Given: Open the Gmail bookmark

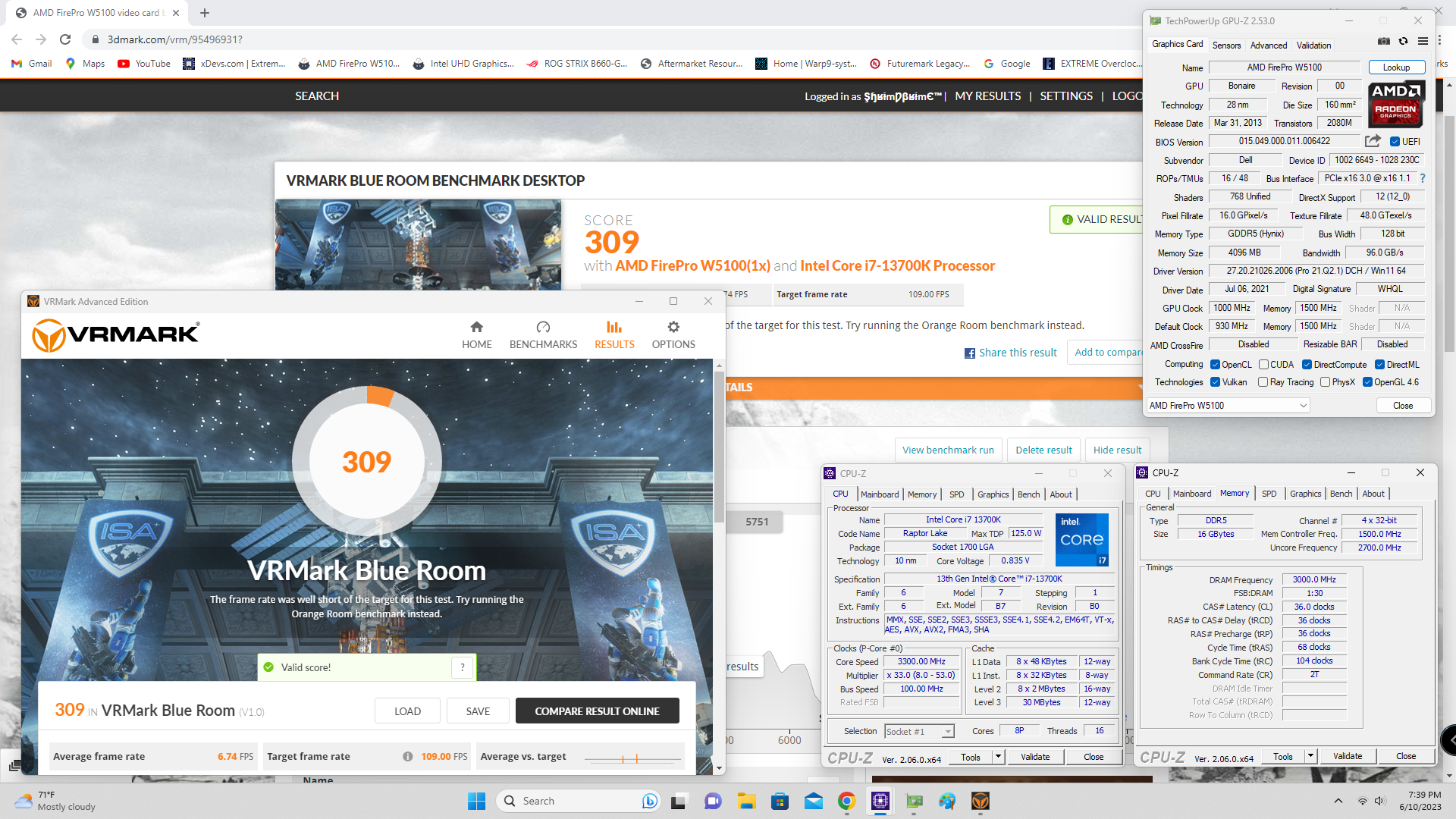Looking at the screenshot, I should click(x=32, y=64).
